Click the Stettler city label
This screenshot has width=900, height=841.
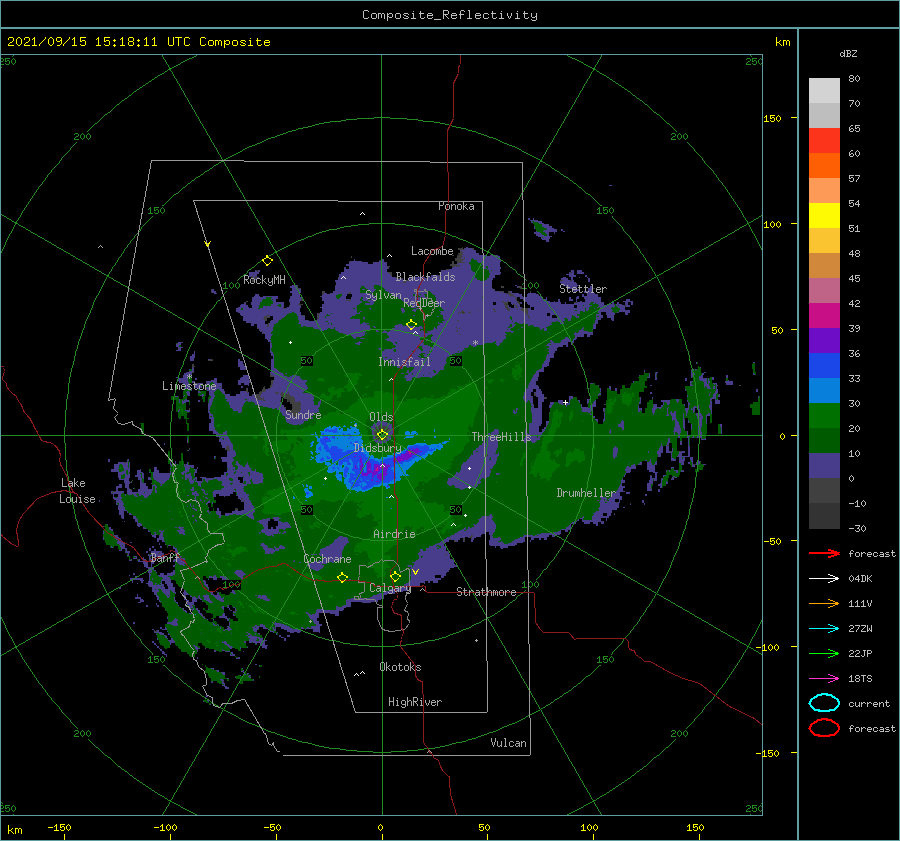pyautogui.click(x=583, y=289)
